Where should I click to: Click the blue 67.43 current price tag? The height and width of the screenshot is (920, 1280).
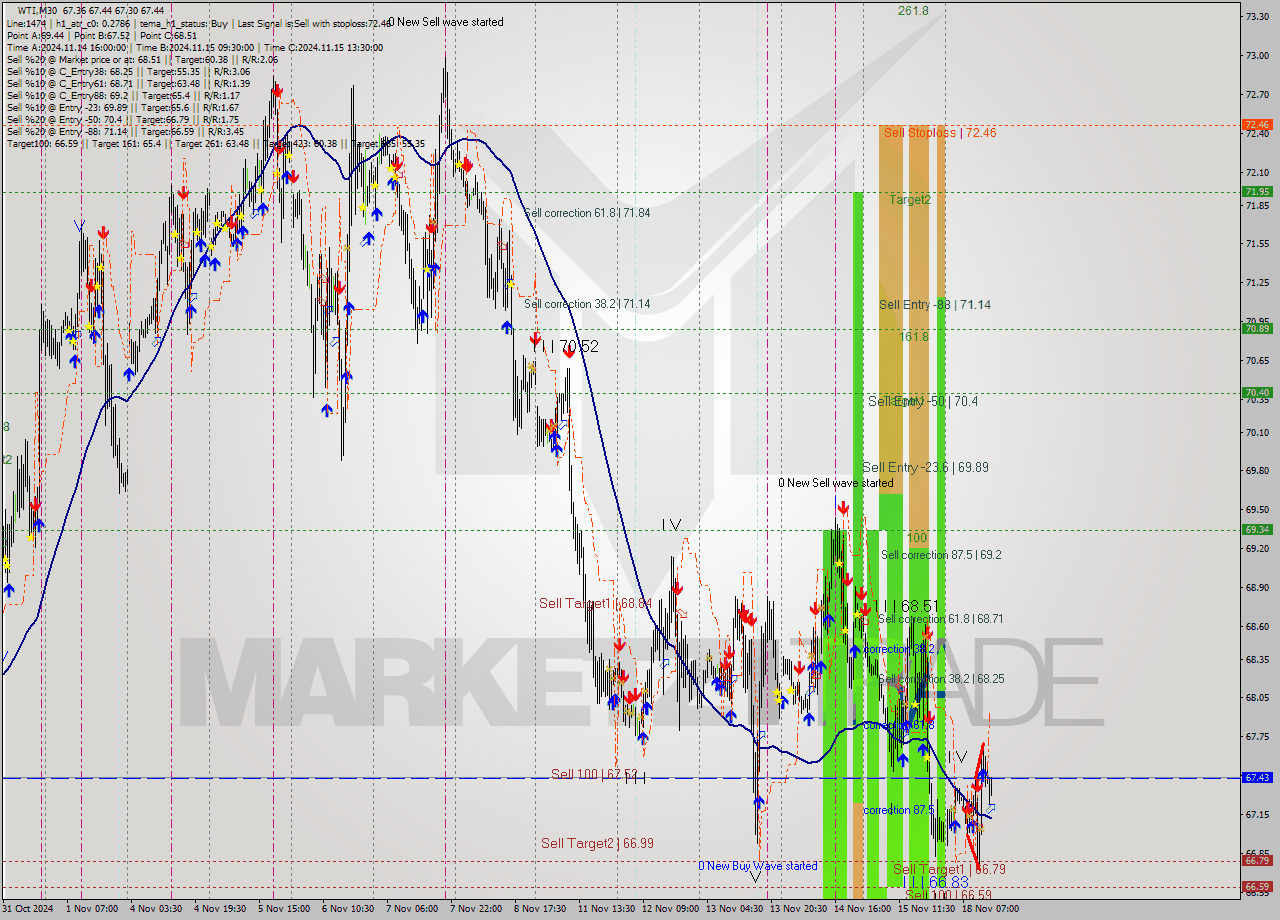tap(1257, 777)
